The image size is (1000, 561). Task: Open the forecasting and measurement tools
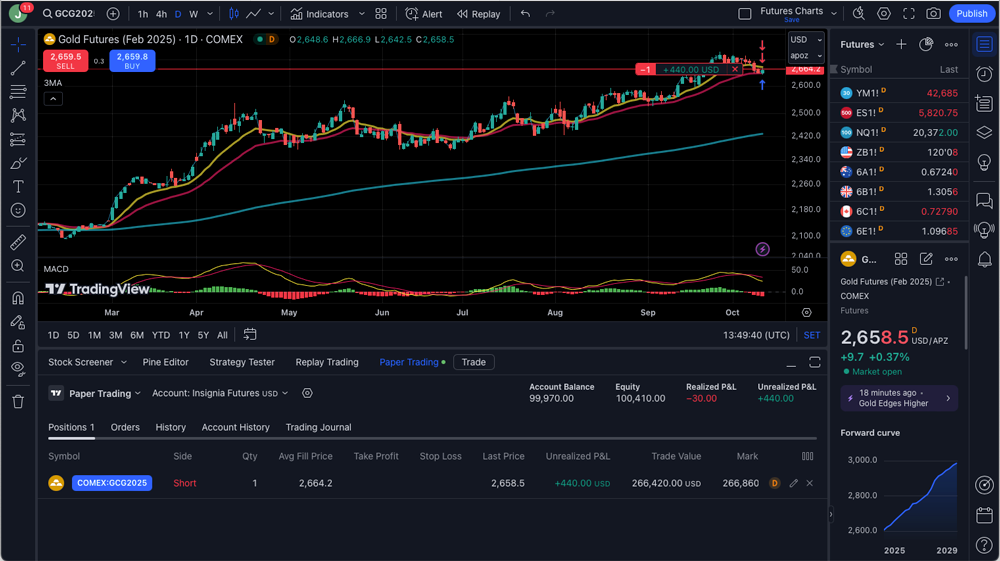18,140
